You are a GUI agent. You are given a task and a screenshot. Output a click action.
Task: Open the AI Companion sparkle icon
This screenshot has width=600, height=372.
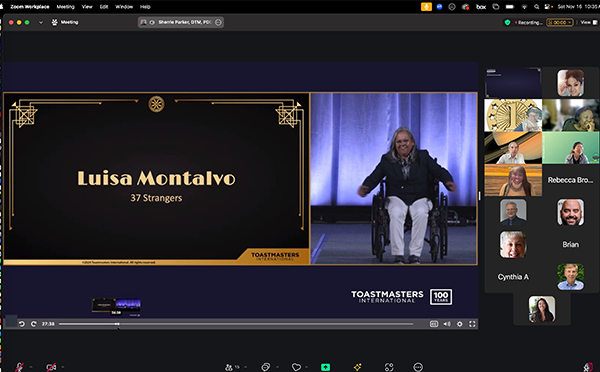pyautogui.click(x=357, y=367)
